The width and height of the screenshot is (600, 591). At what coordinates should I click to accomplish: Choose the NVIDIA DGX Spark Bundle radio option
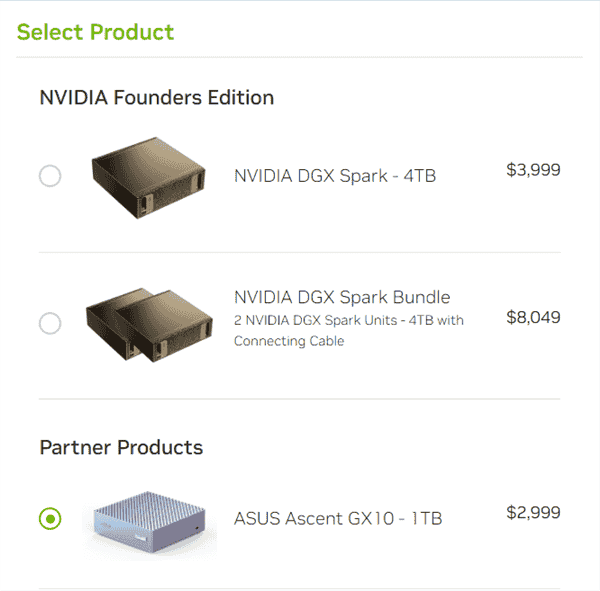tap(50, 323)
